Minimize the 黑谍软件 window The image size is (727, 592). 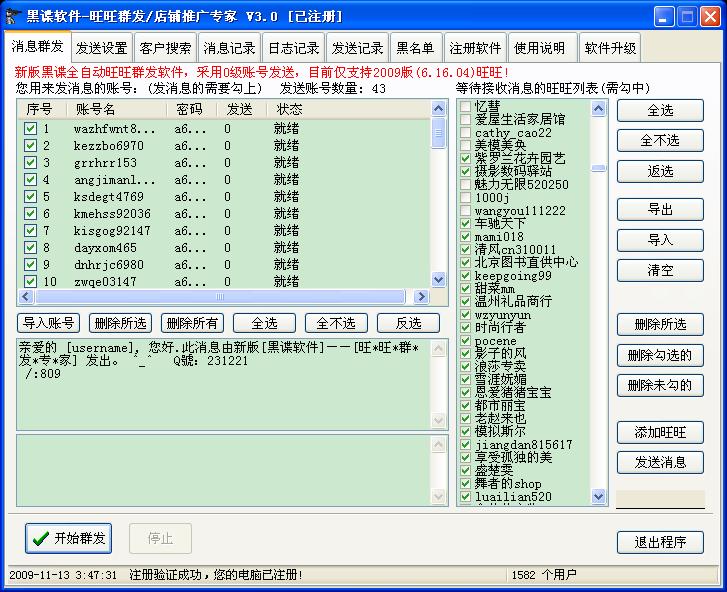(x=664, y=17)
